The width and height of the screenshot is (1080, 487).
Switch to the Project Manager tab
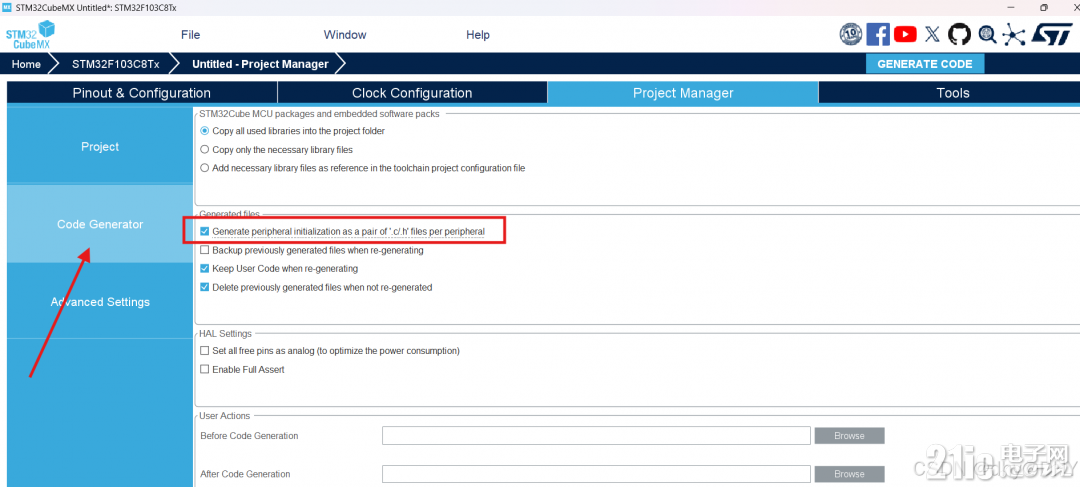click(683, 93)
